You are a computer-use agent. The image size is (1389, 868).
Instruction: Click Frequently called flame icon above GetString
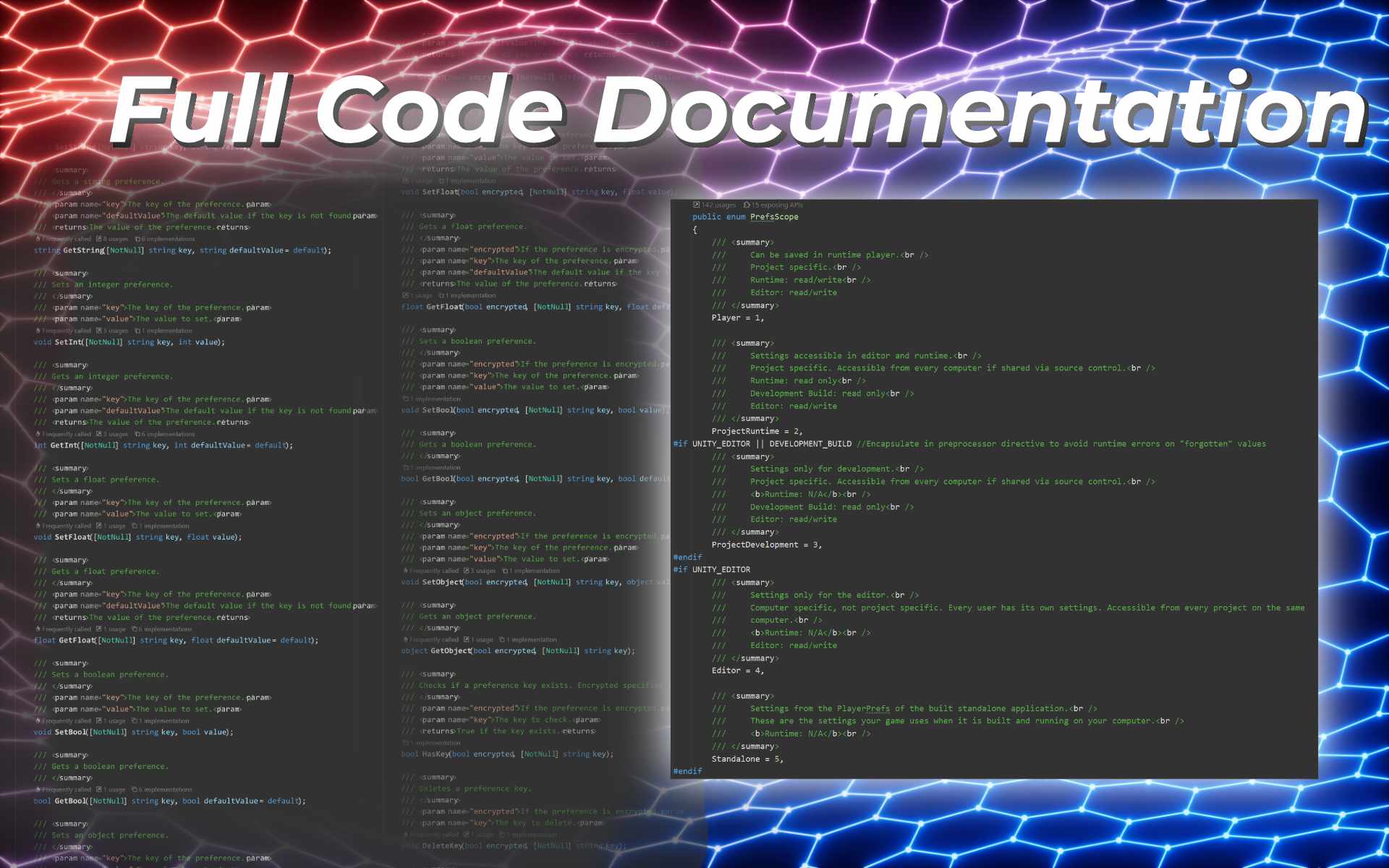[38, 239]
